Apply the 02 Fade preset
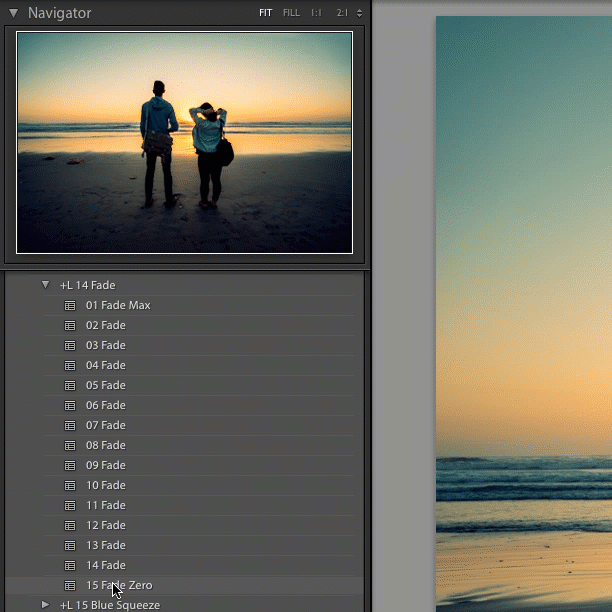Screen dimensions: 612x612 point(105,325)
